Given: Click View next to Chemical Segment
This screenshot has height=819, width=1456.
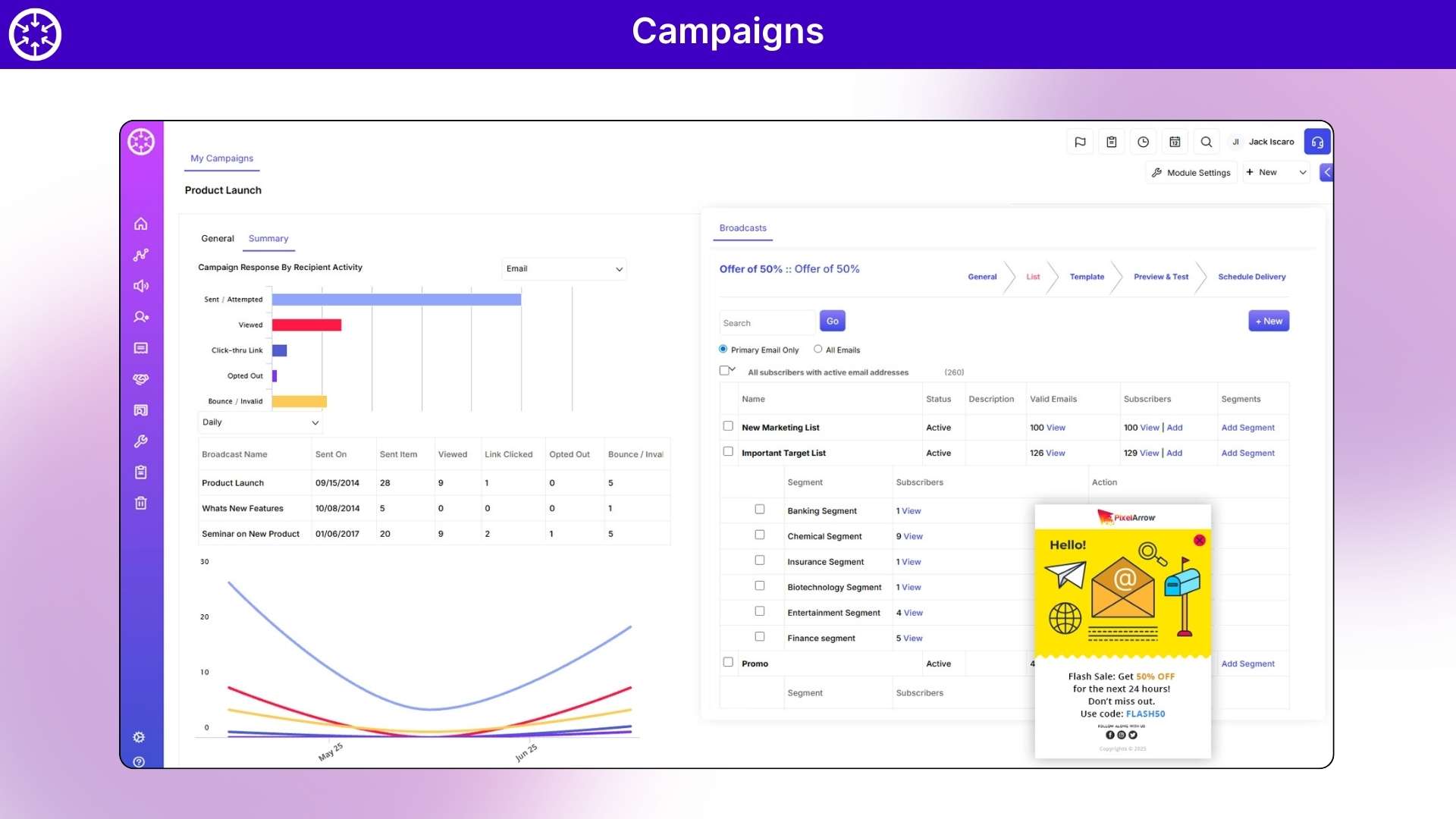Looking at the screenshot, I should click(x=913, y=536).
